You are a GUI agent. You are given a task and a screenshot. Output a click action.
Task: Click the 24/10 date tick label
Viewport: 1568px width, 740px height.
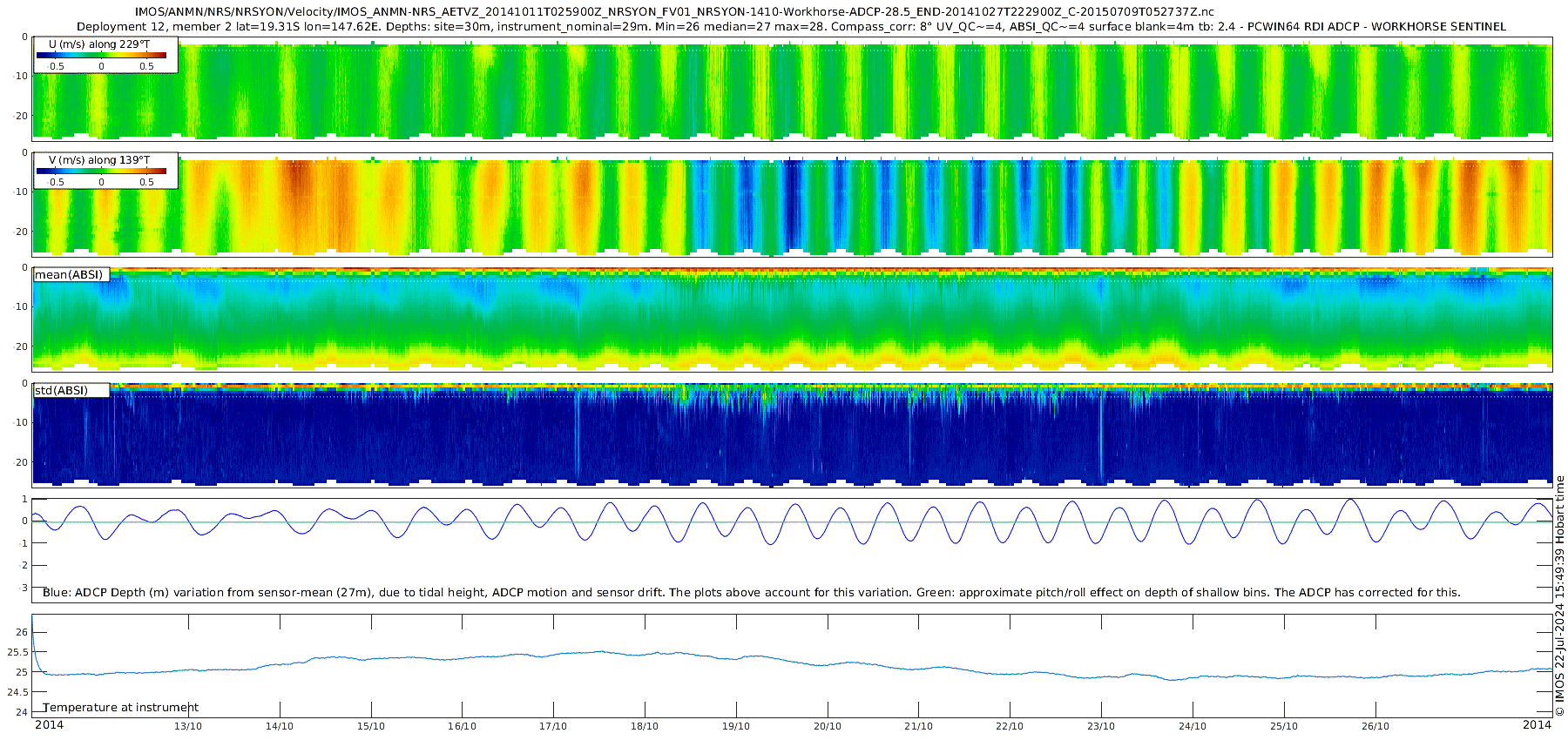point(1193,726)
